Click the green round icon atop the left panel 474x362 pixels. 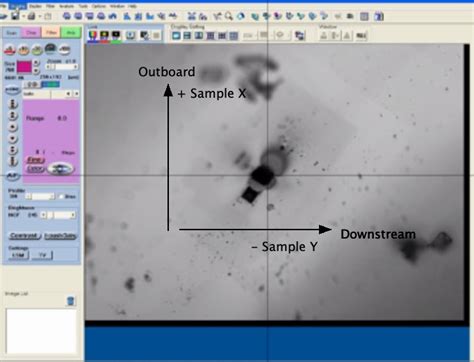point(37,50)
